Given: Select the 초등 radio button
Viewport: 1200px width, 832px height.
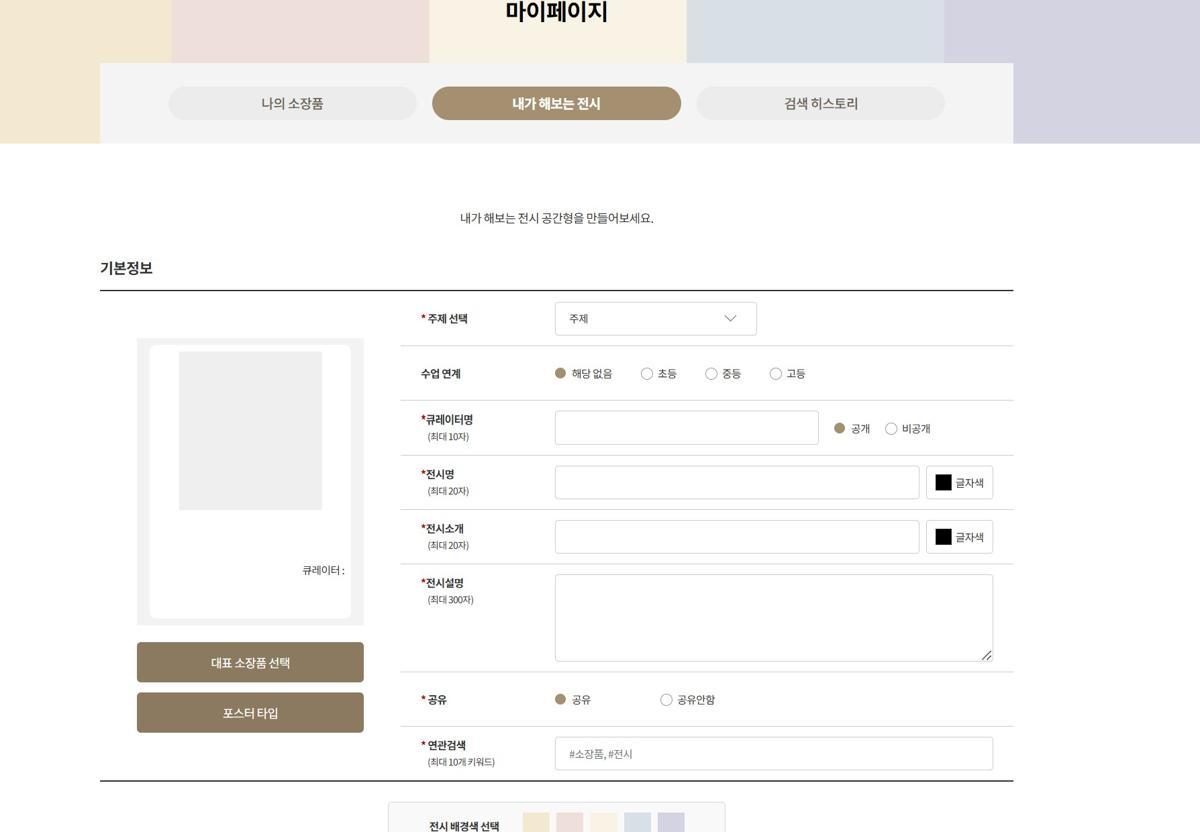Looking at the screenshot, I should pos(647,374).
